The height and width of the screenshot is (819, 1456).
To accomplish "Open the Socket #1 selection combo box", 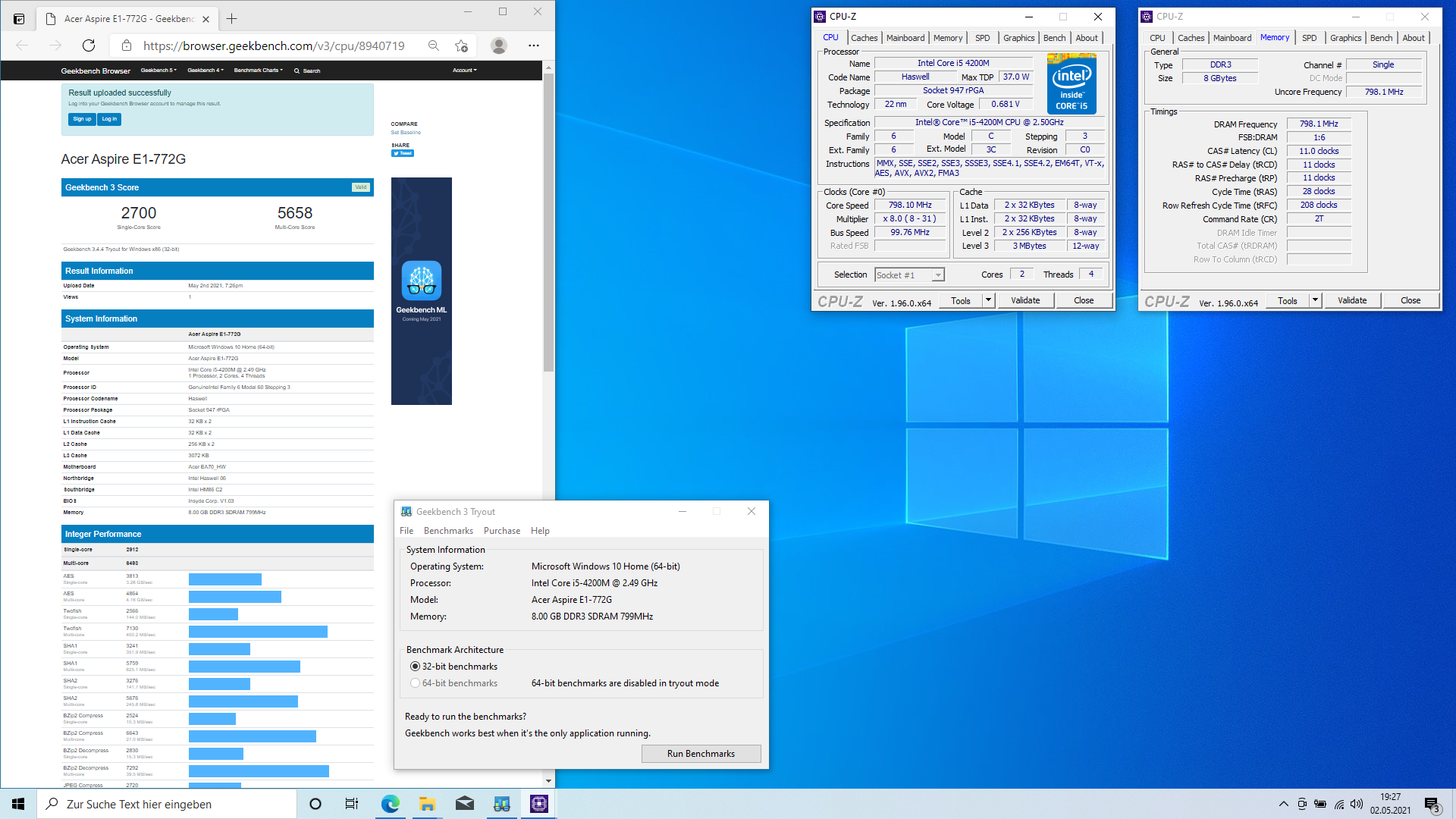I will point(909,275).
